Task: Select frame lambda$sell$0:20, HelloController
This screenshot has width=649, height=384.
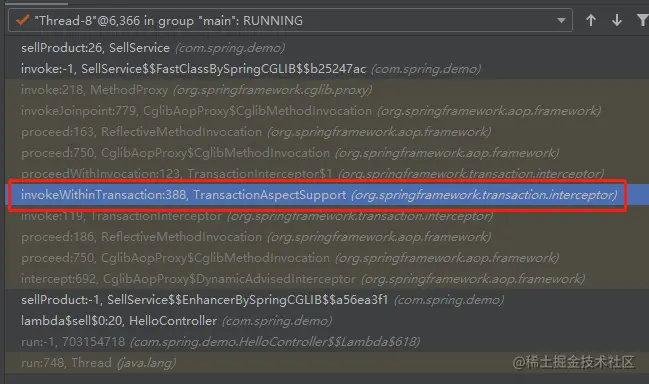Action: (327, 321)
